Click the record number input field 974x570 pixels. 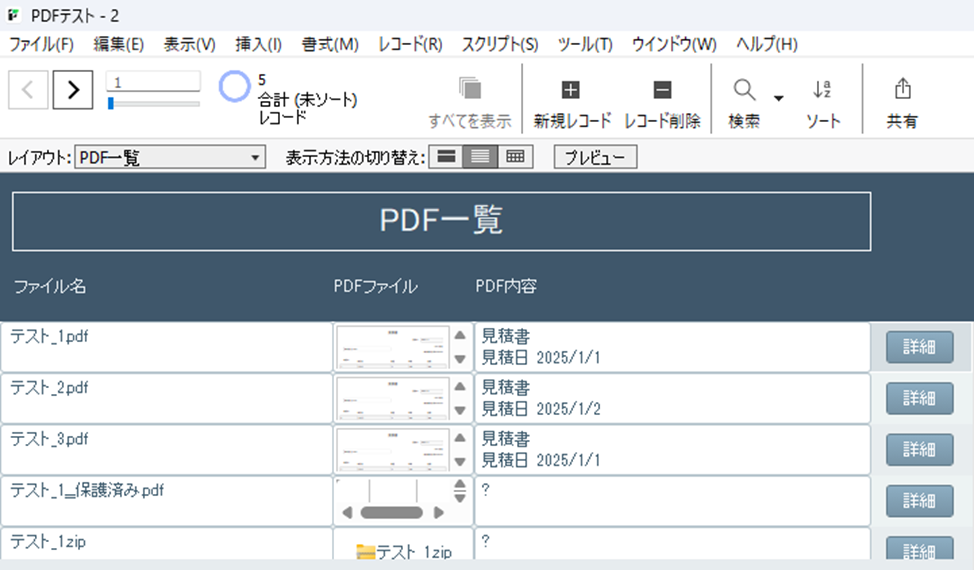[153, 82]
